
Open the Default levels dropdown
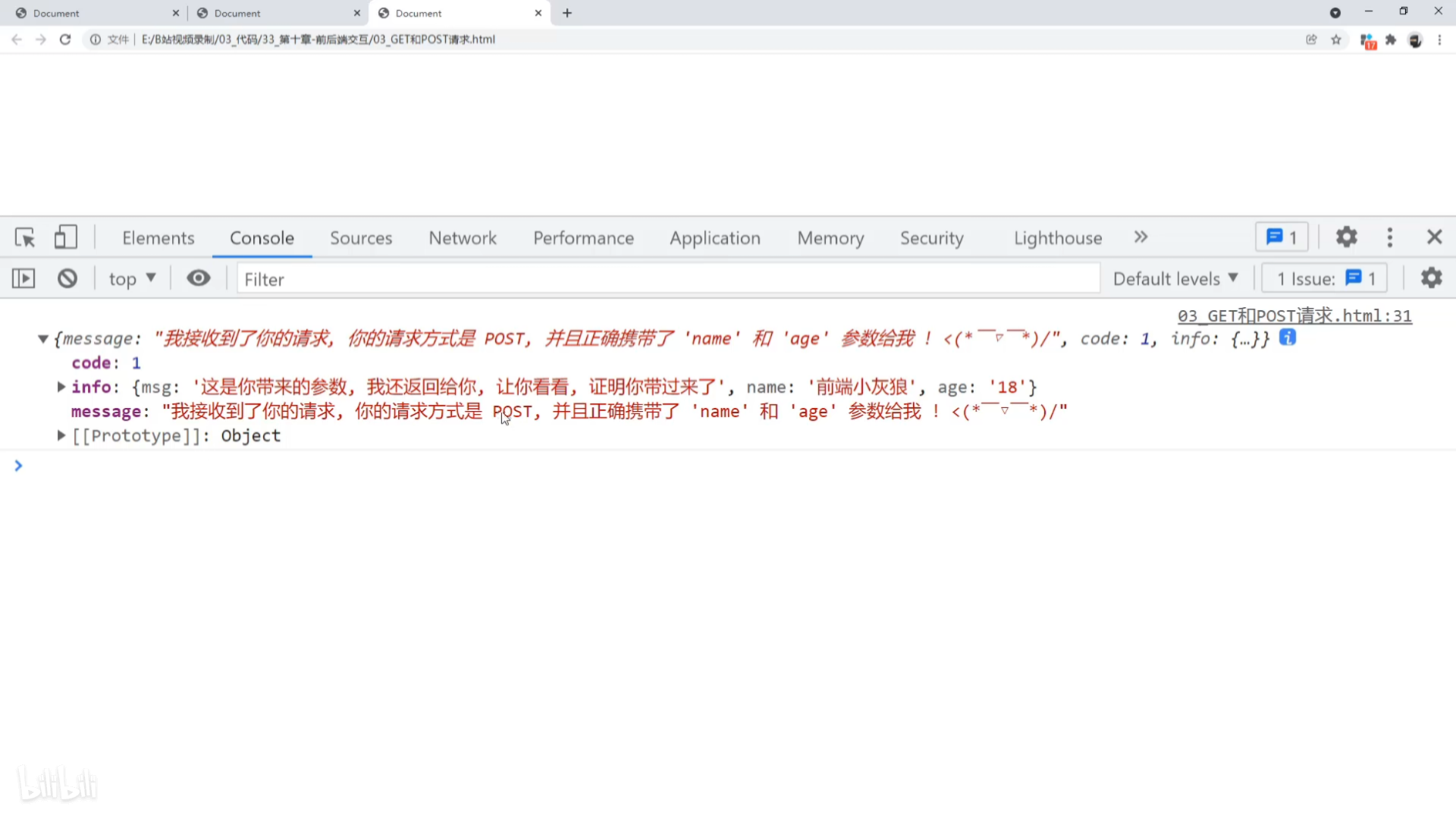point(1175,279)
